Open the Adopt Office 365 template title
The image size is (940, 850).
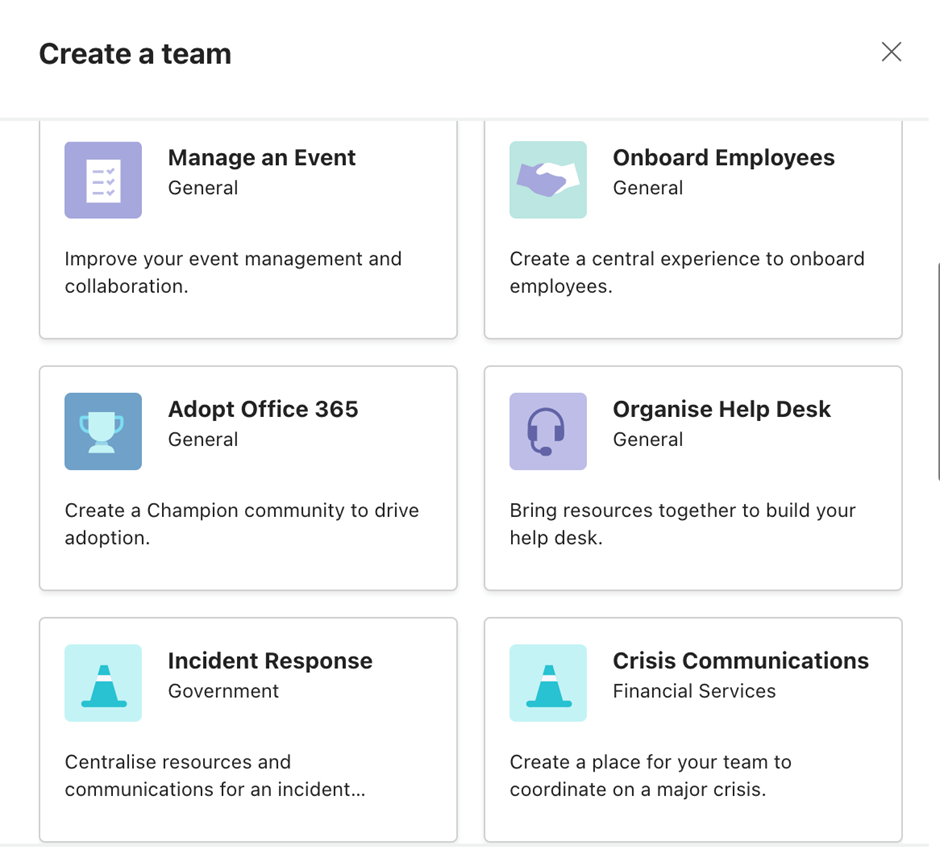click(x=263, y=409)
